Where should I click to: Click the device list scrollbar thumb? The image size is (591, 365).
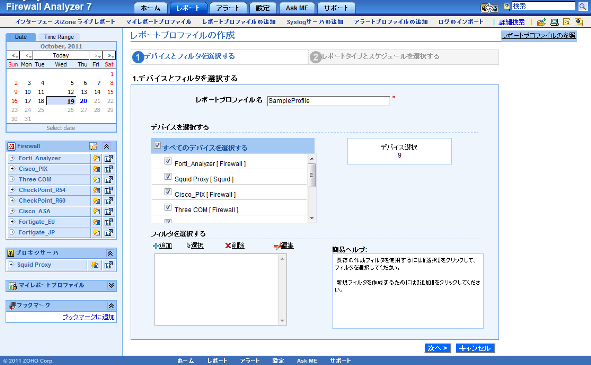click(312, 175)
